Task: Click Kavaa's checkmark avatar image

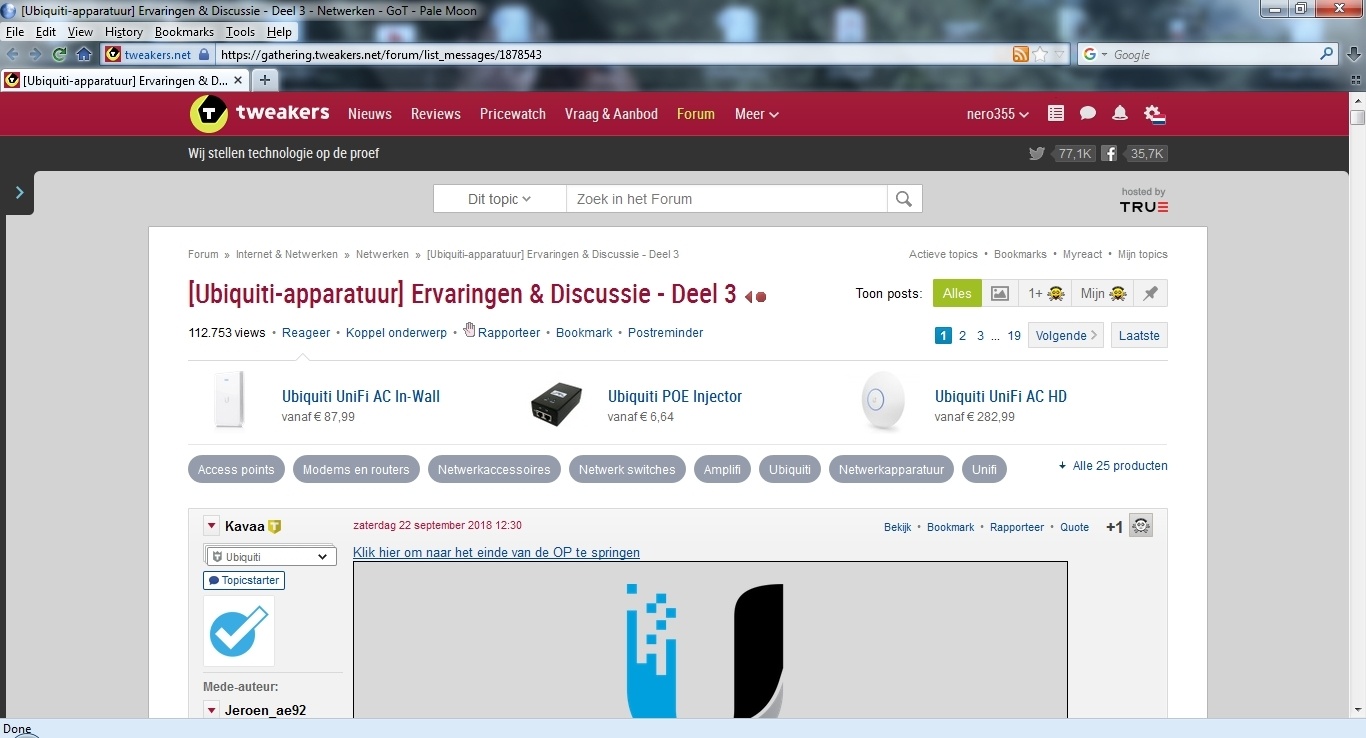Action: coord(239,631)
